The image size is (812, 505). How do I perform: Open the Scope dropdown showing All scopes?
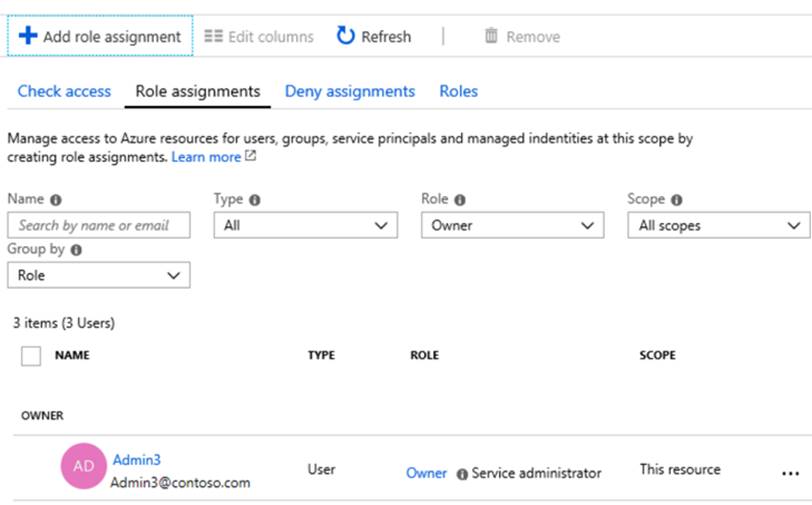718,226
